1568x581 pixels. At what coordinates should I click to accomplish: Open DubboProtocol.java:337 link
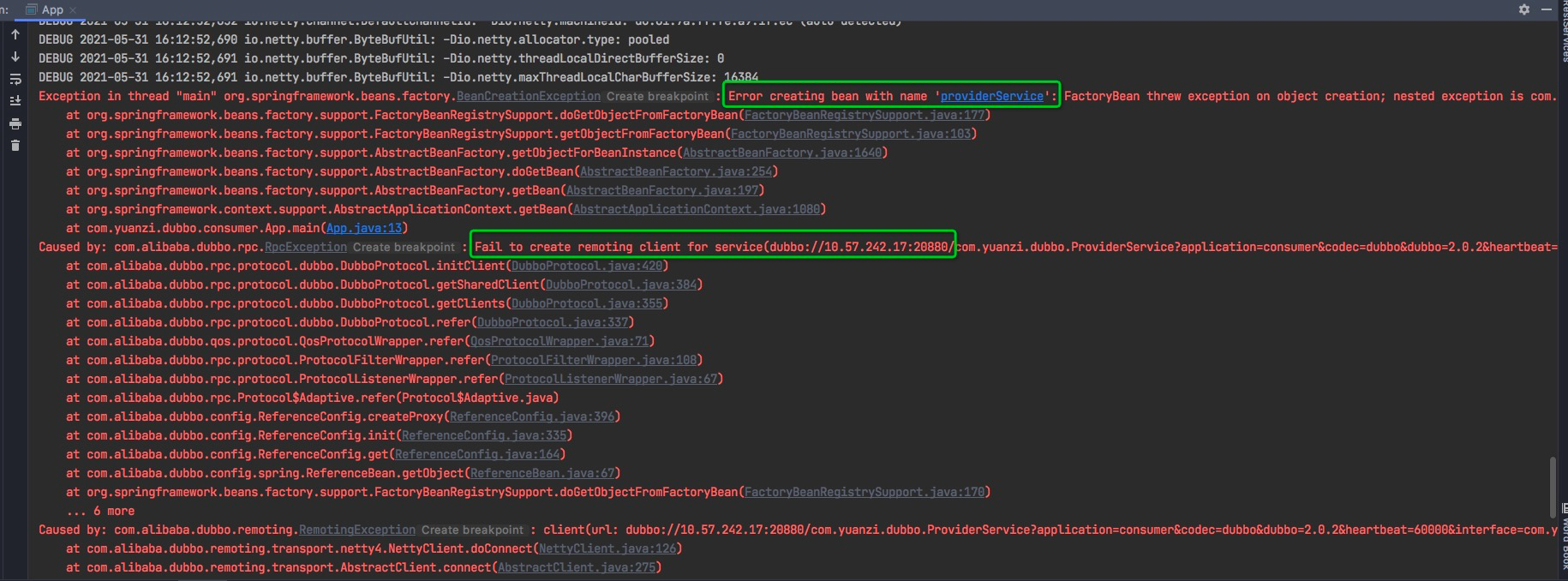pyautogui.click(x=553, y=322)
